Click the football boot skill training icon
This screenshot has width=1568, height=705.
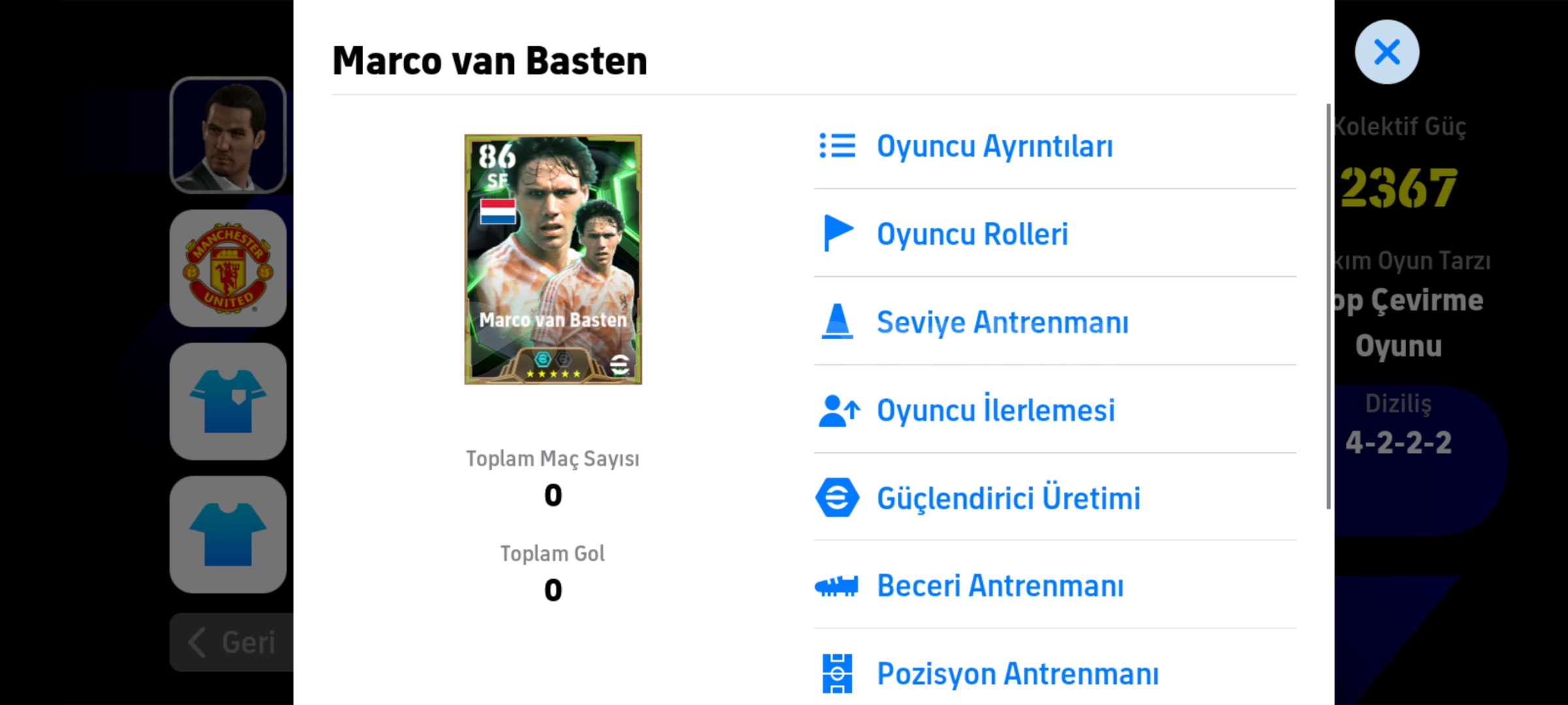837,586
